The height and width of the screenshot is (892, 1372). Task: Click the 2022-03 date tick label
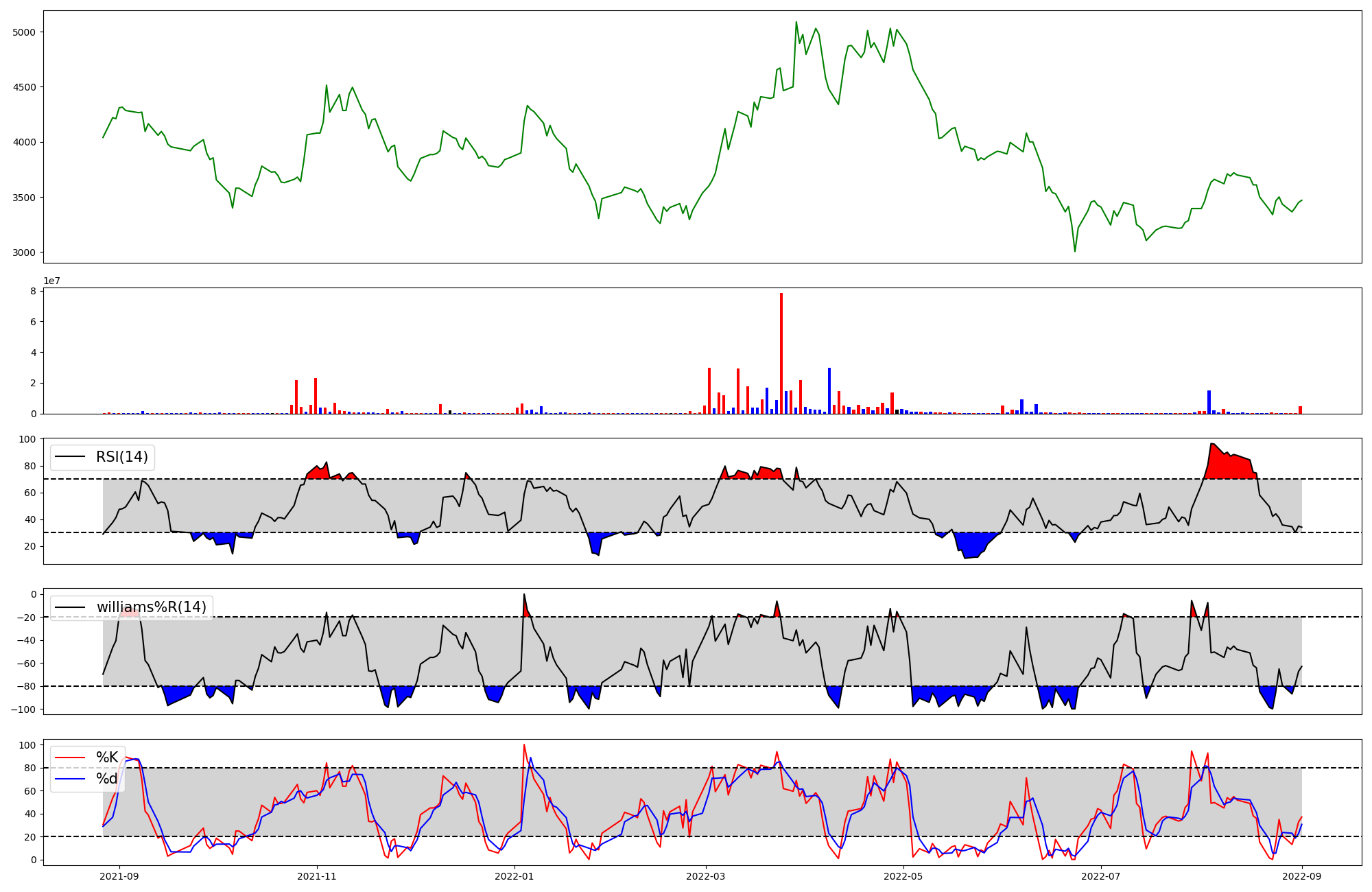click(x=707, y=876)
